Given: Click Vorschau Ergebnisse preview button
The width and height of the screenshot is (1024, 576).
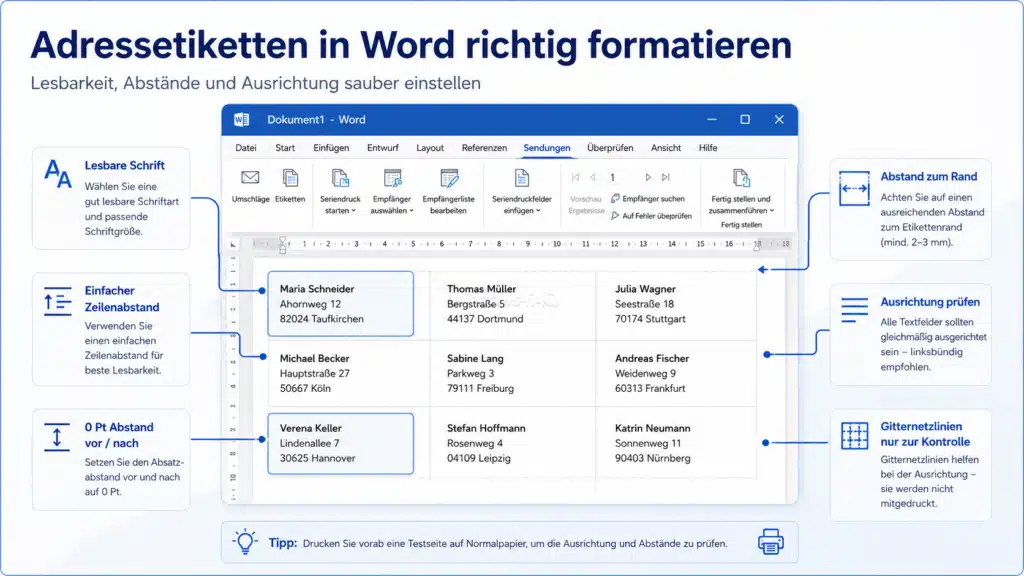Looking at the screenshot, I should pos(585,204).
